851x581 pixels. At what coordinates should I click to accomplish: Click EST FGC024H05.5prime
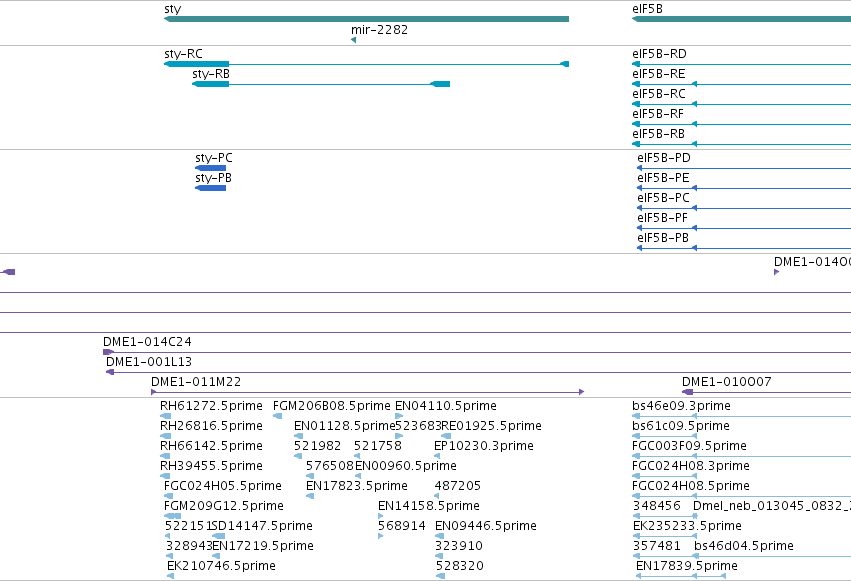tap(223, 486)
